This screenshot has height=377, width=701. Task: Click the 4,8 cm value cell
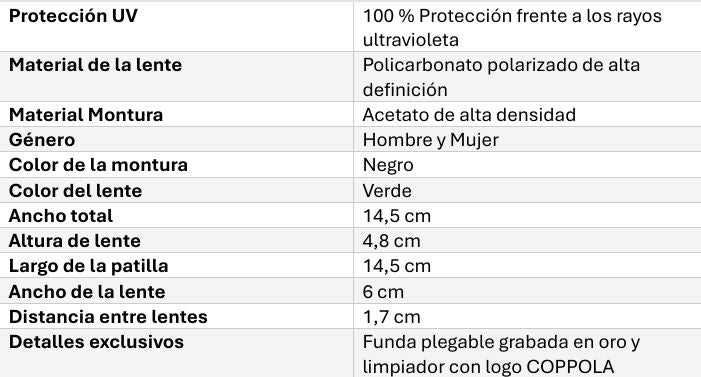point(528,241)
